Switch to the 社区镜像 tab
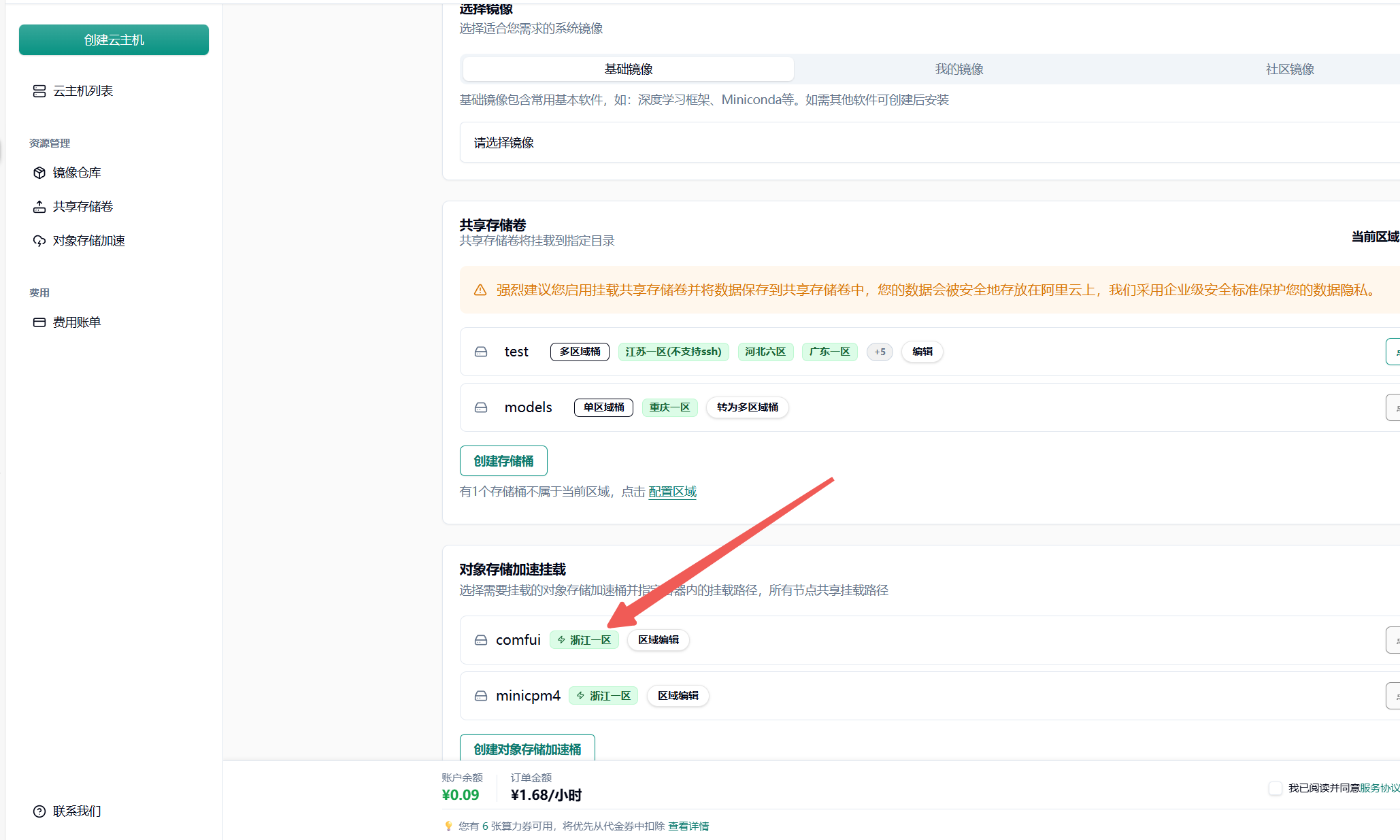The image size is (1400, 840). tap(1289, 69)
